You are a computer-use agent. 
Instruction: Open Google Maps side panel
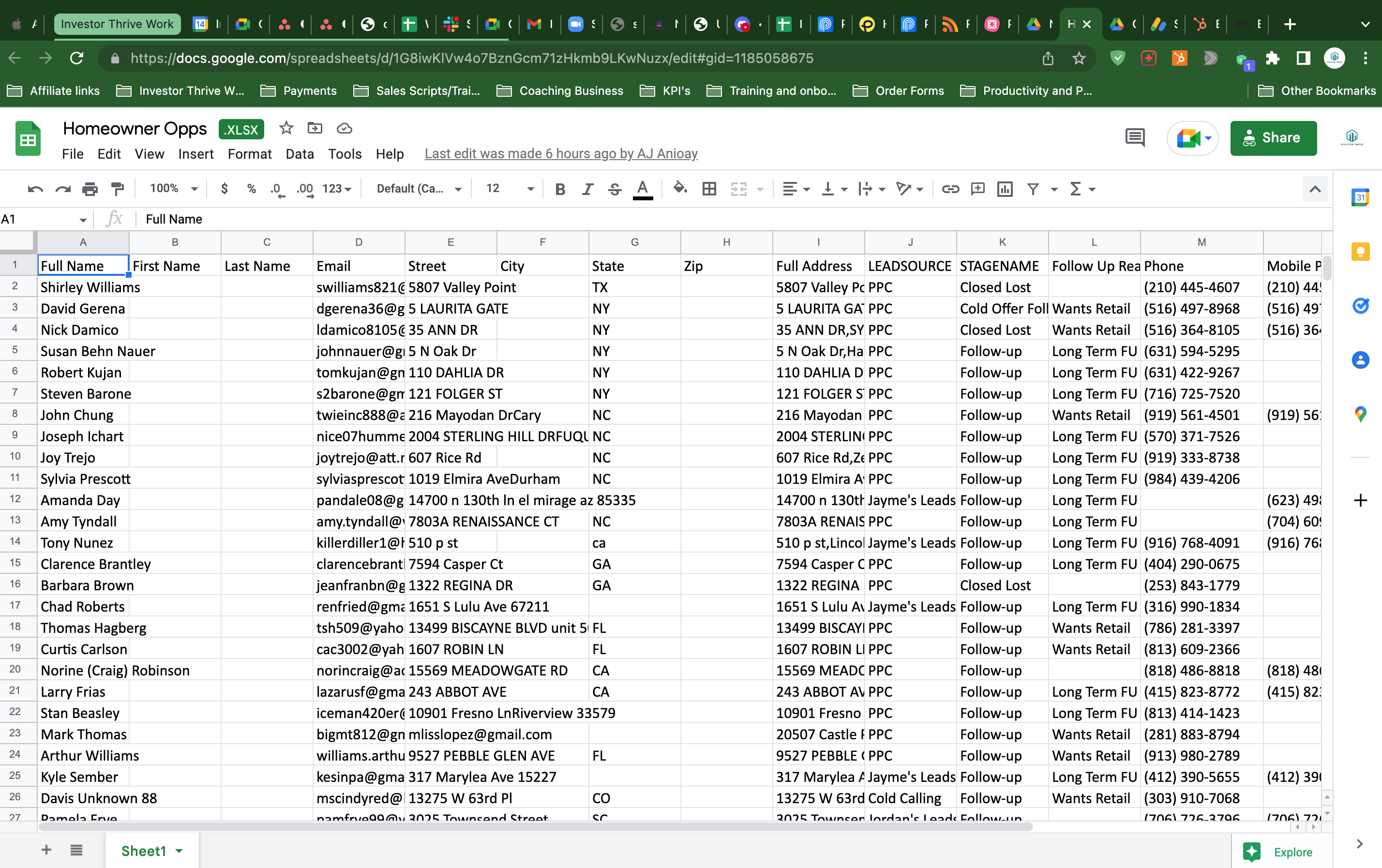click(1360, 414)
